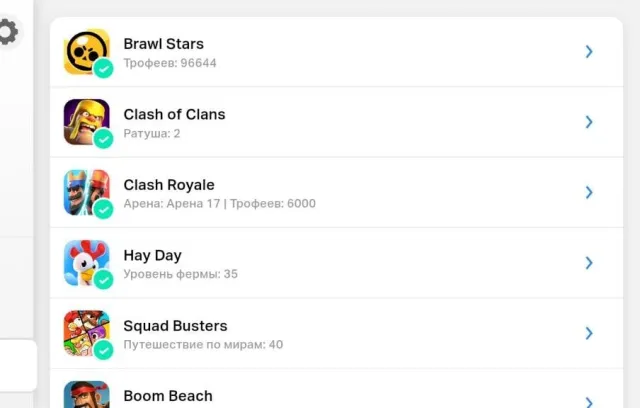Click the Clash Royale king icon
The height and width of the screenshot is (408, 640).
[x=87, y=192]
